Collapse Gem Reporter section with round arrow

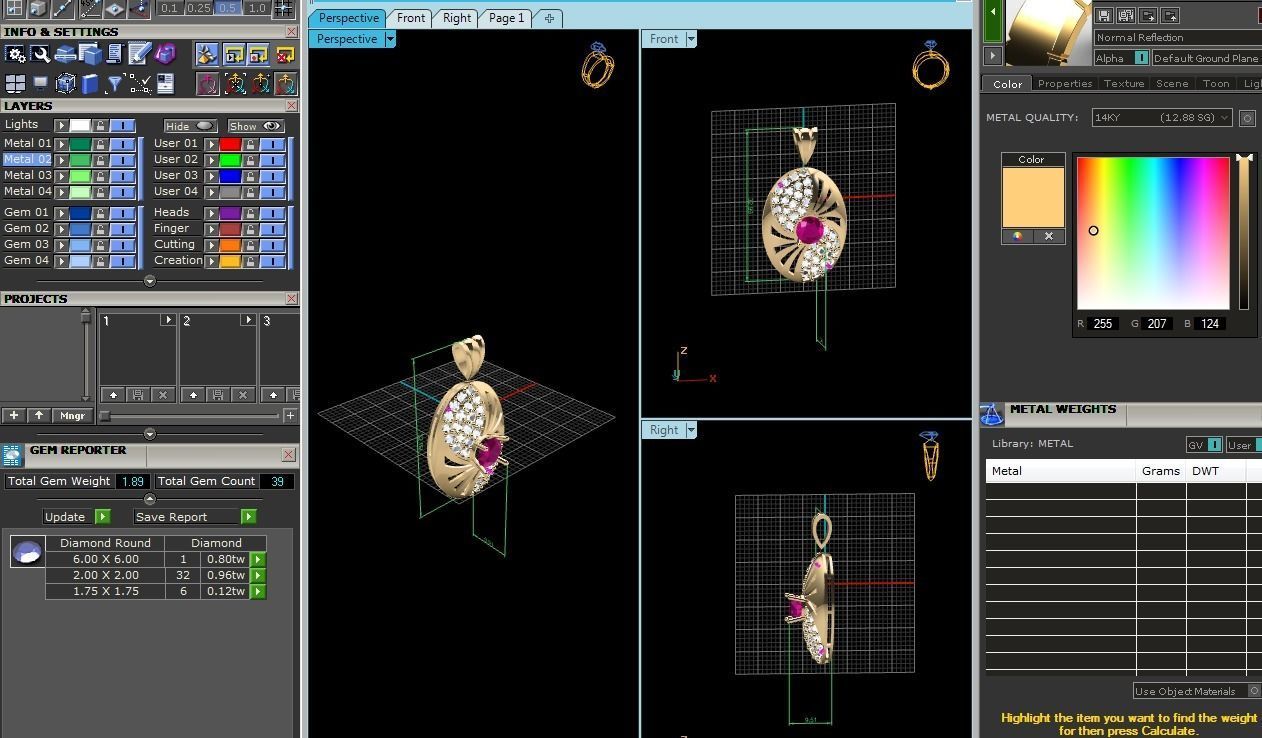(x=150, y=498)
